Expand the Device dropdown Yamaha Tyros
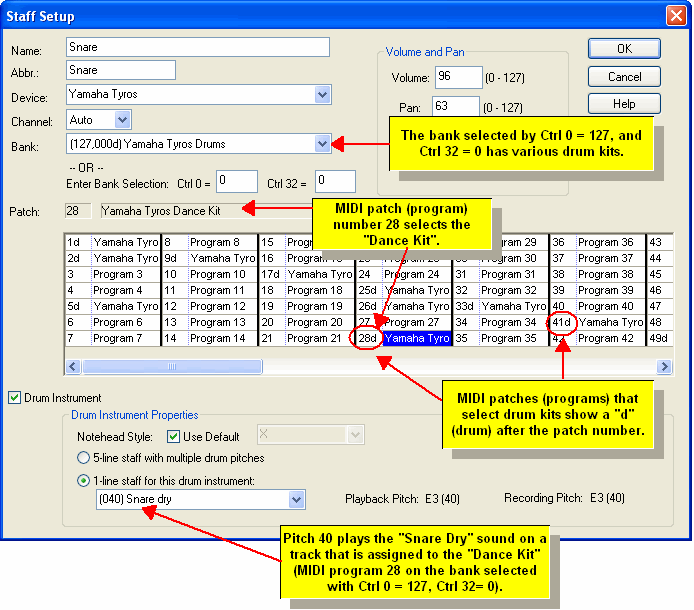The width and height of the screenshot is (694, 610). tap(322, 95)
